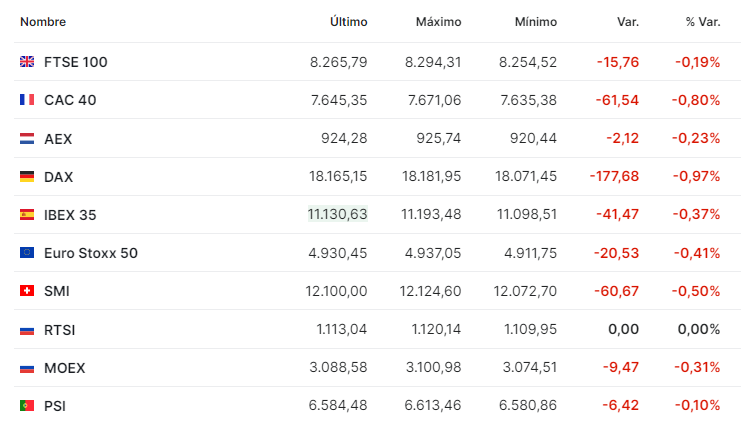Open the DAX index link

(x=59, y=177)
